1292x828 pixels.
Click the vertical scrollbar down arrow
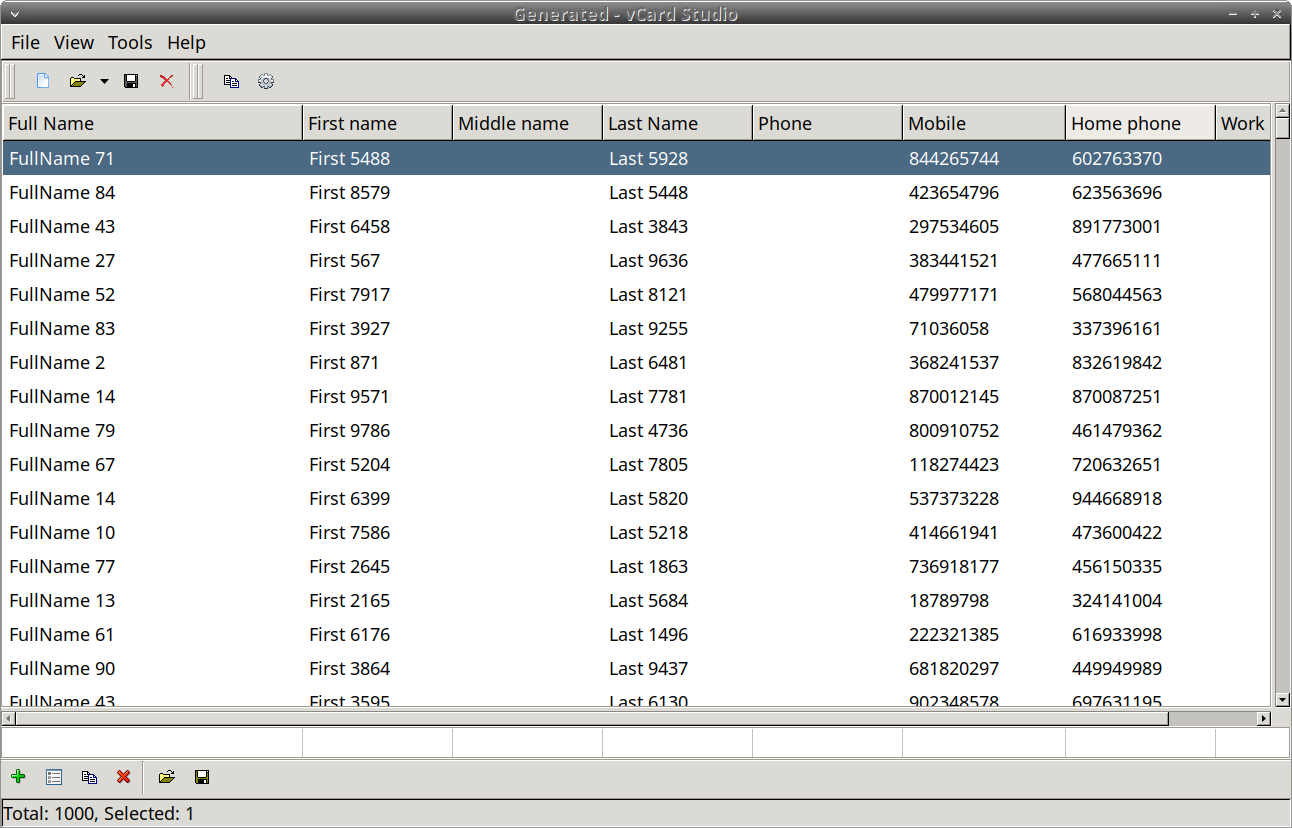click(1282, 700)
